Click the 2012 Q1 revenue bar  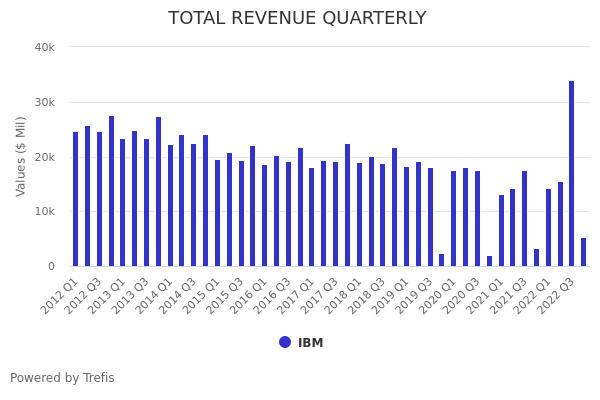[x=75, y=199]
